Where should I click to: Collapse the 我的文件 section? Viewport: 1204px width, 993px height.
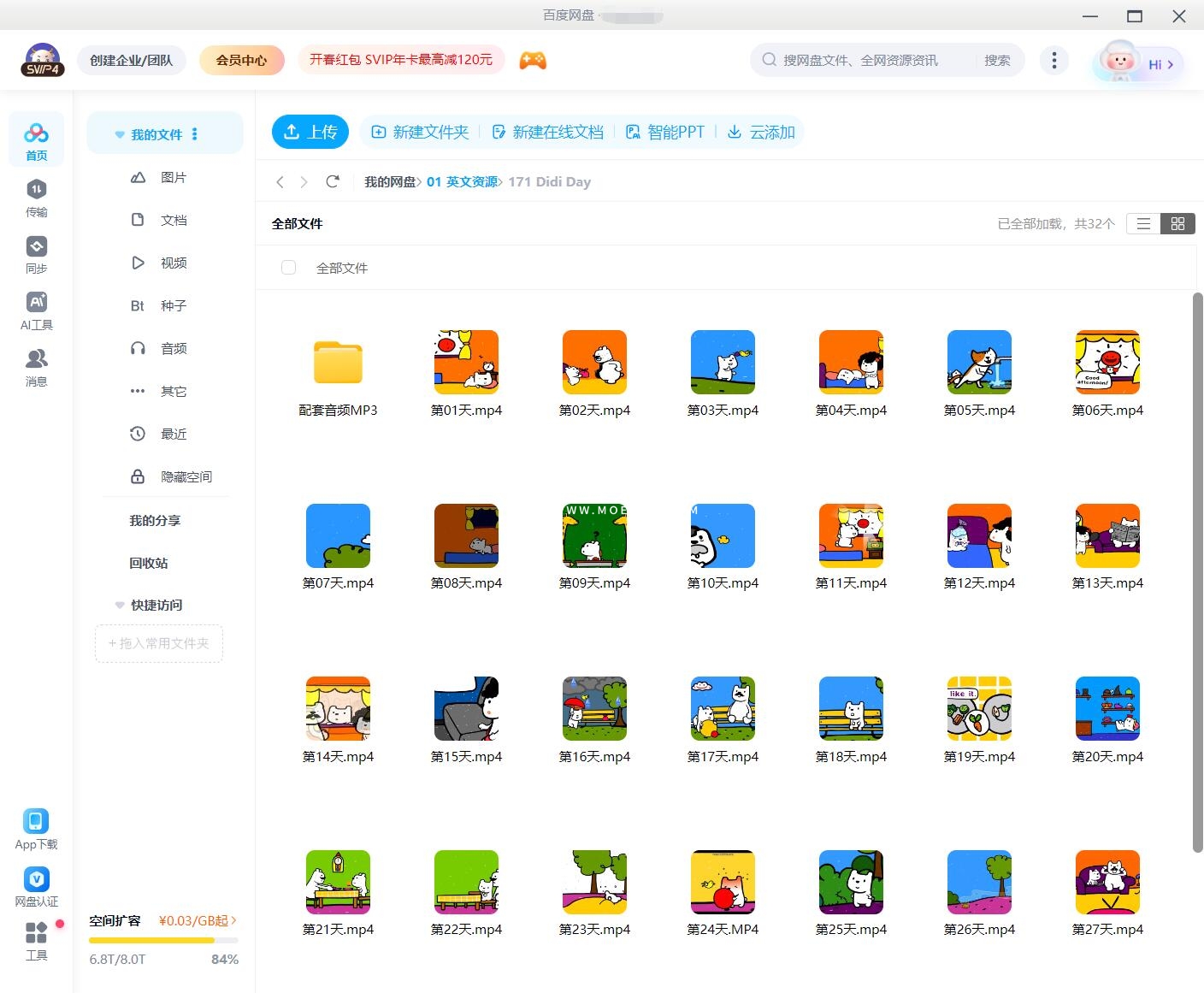point(119,133)
